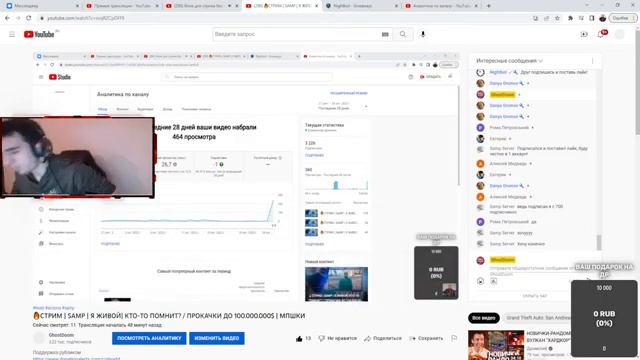This screenshot has width=640, height=360.
Task: Go back with the browser back arrow
Action: click(7, 18)
